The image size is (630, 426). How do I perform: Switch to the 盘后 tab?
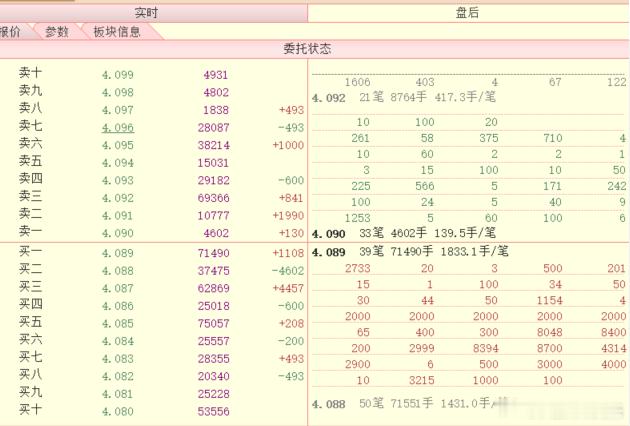(x=468, y=13)
